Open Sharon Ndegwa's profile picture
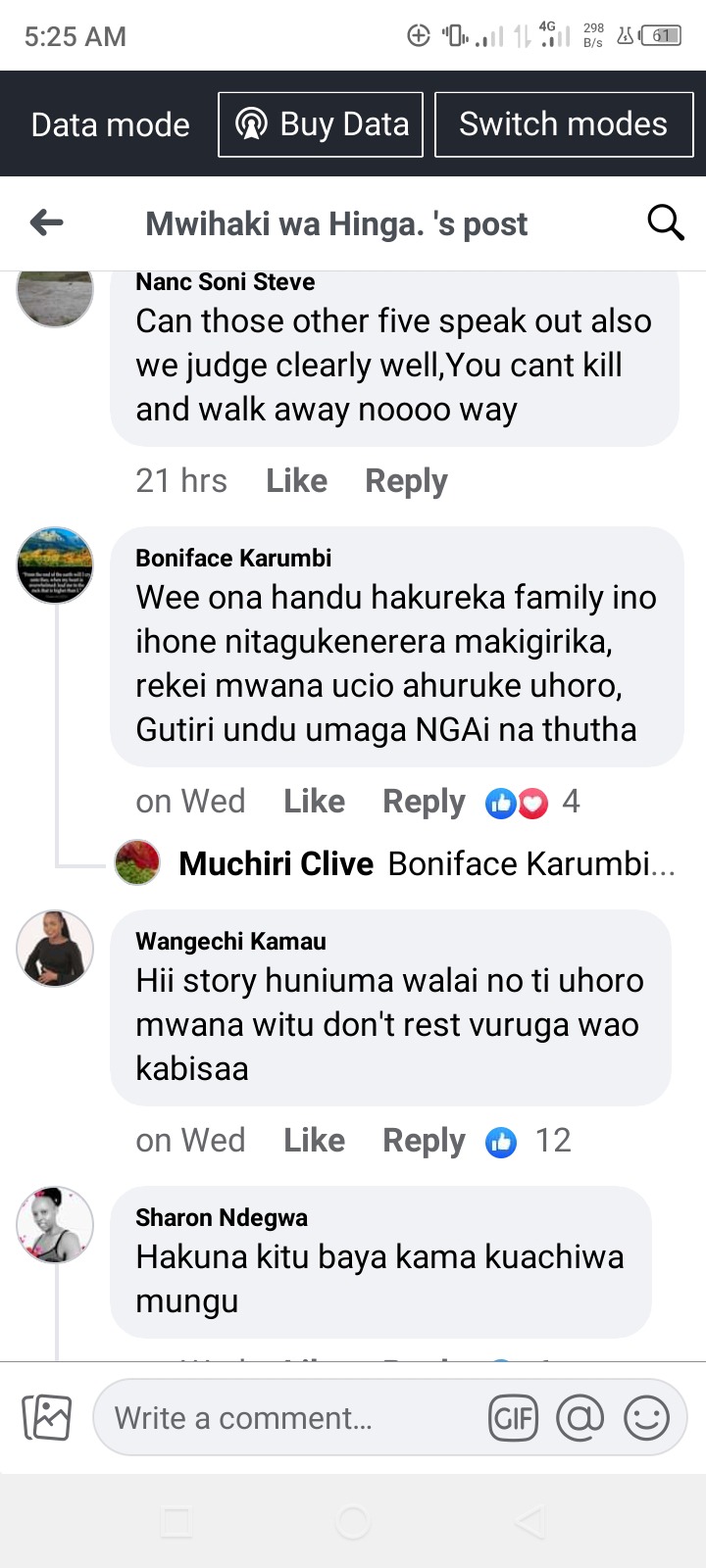This screenshot has width=706, height=1568. (x=55, y=1224)
